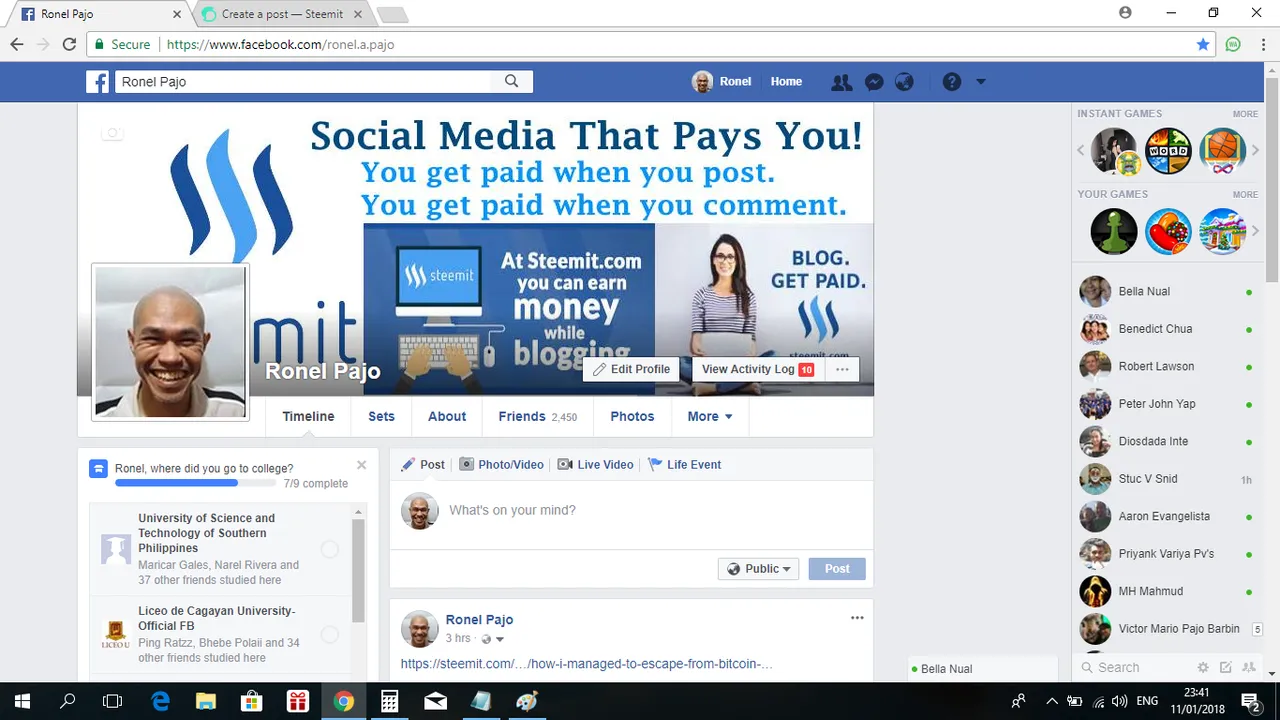
Task: Click the Ronel profile link in header
Action: point(722,82)
